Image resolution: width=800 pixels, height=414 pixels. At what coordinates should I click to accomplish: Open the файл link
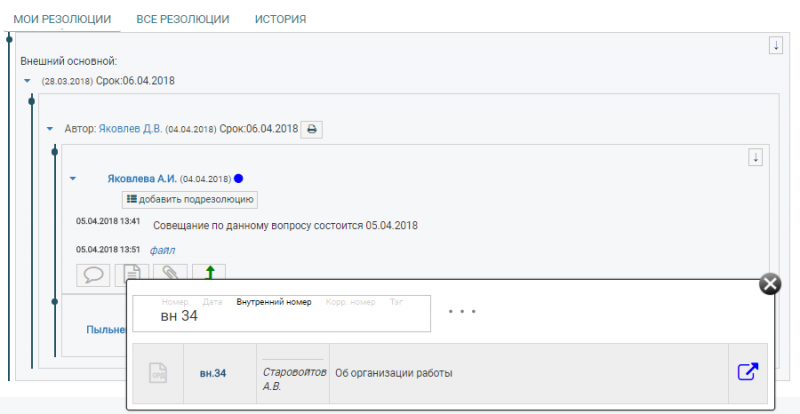(x=162, y=249)
